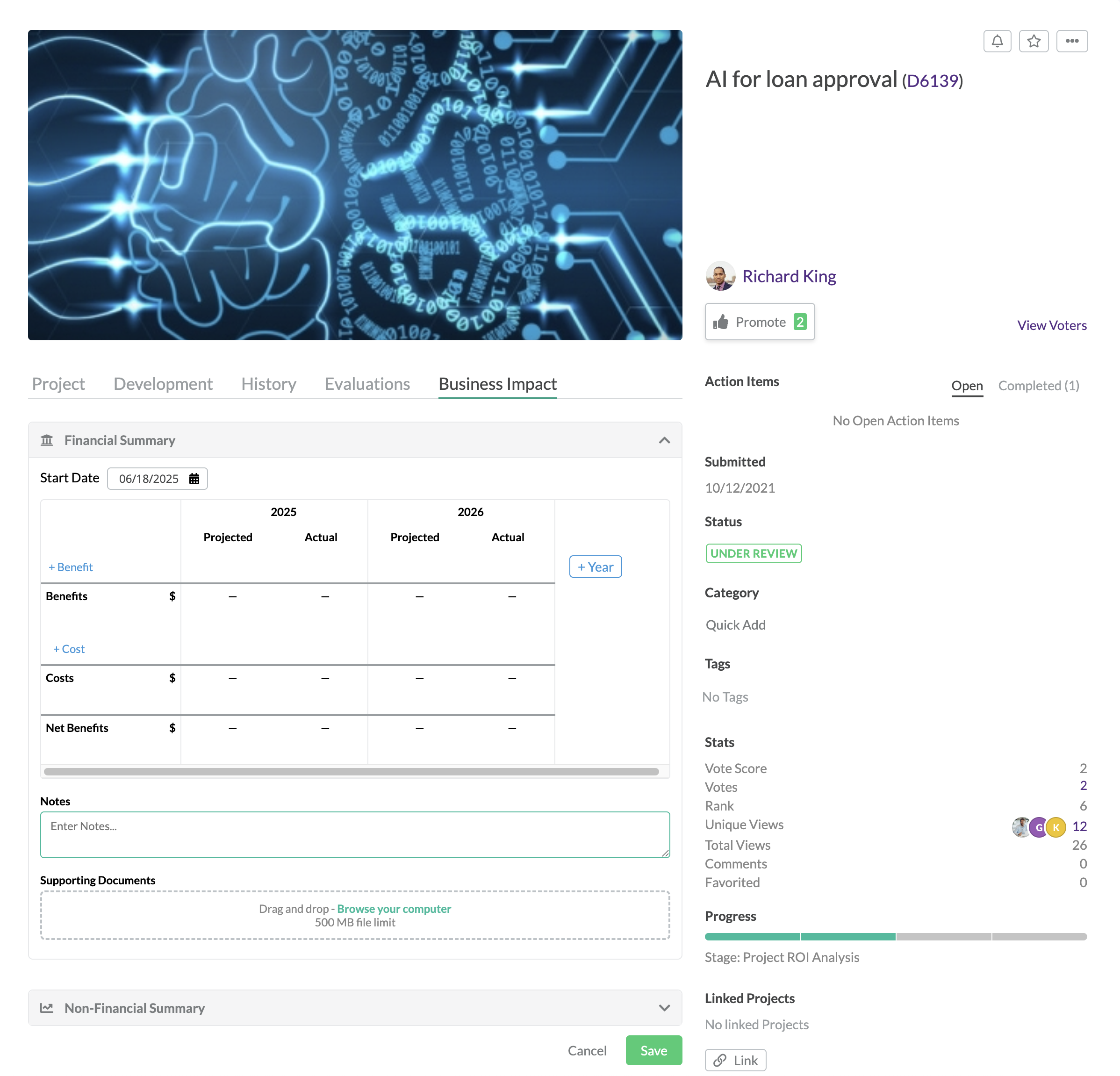
Task: Focus the Enter Notes text area
Action: (x=355, y=835)
